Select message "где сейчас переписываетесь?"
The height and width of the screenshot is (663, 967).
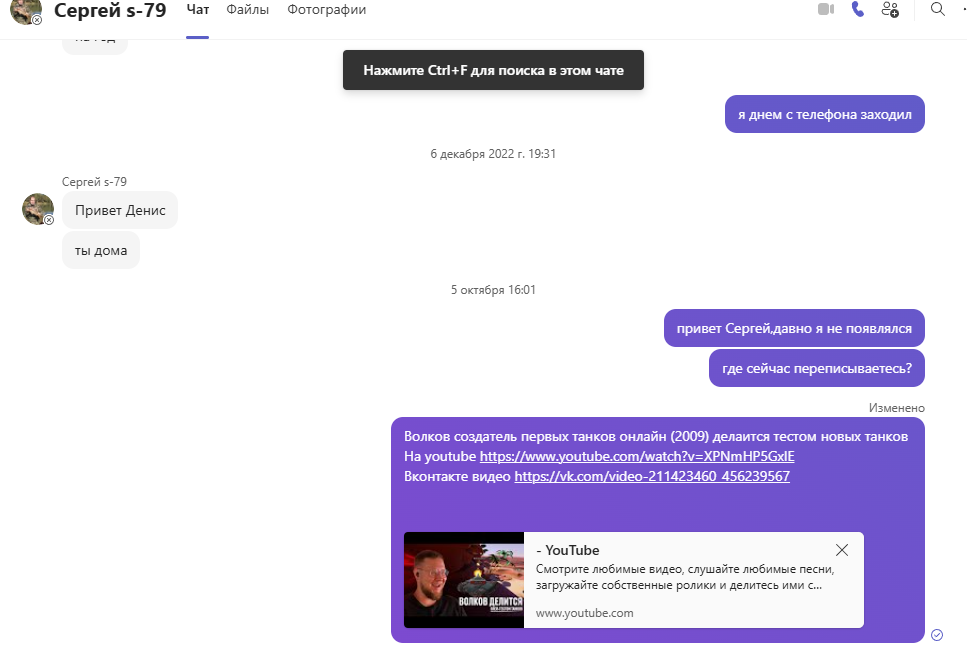tap(817, 368)
